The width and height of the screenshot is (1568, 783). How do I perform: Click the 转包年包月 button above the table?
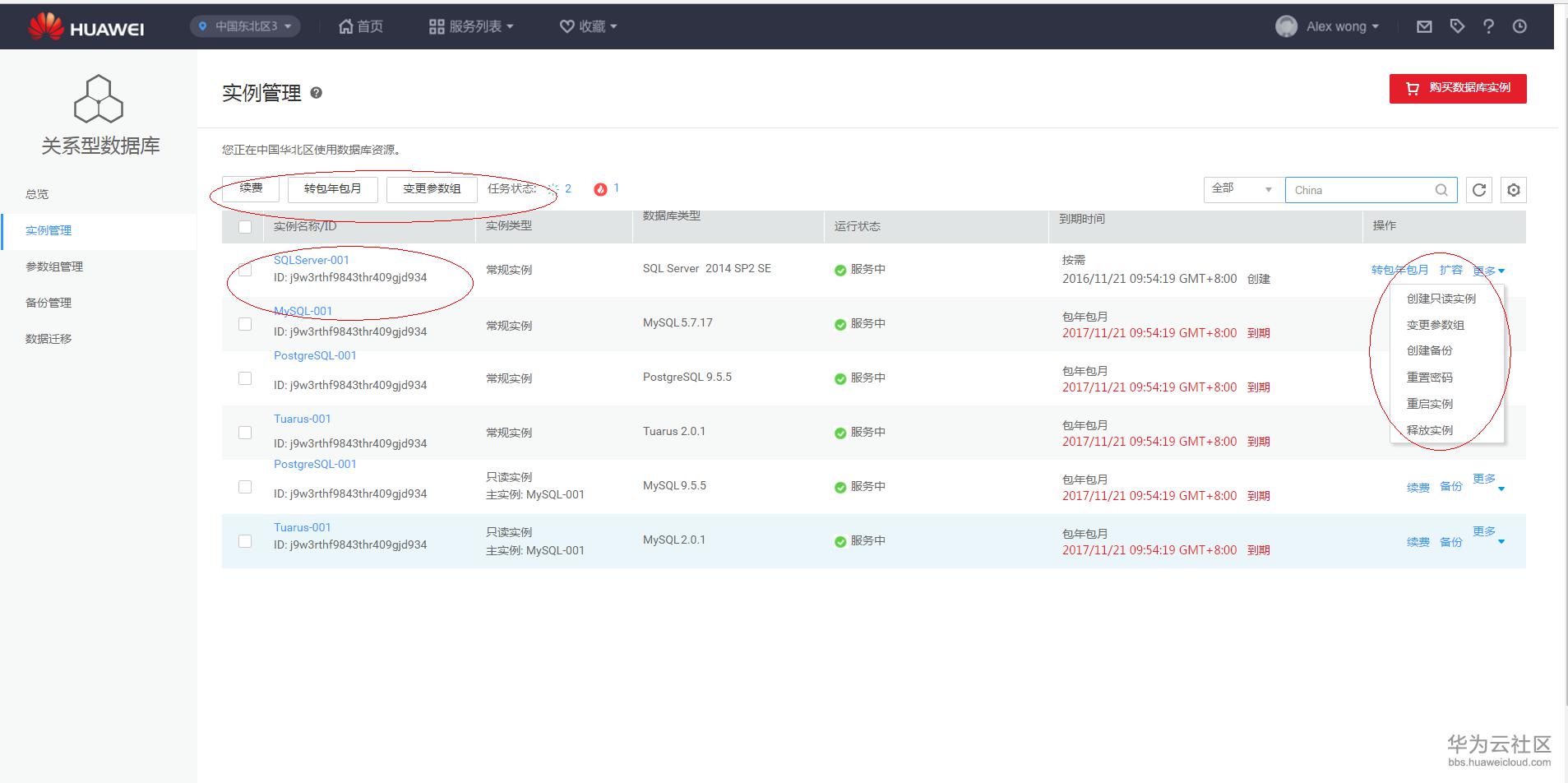pos(332,189)
